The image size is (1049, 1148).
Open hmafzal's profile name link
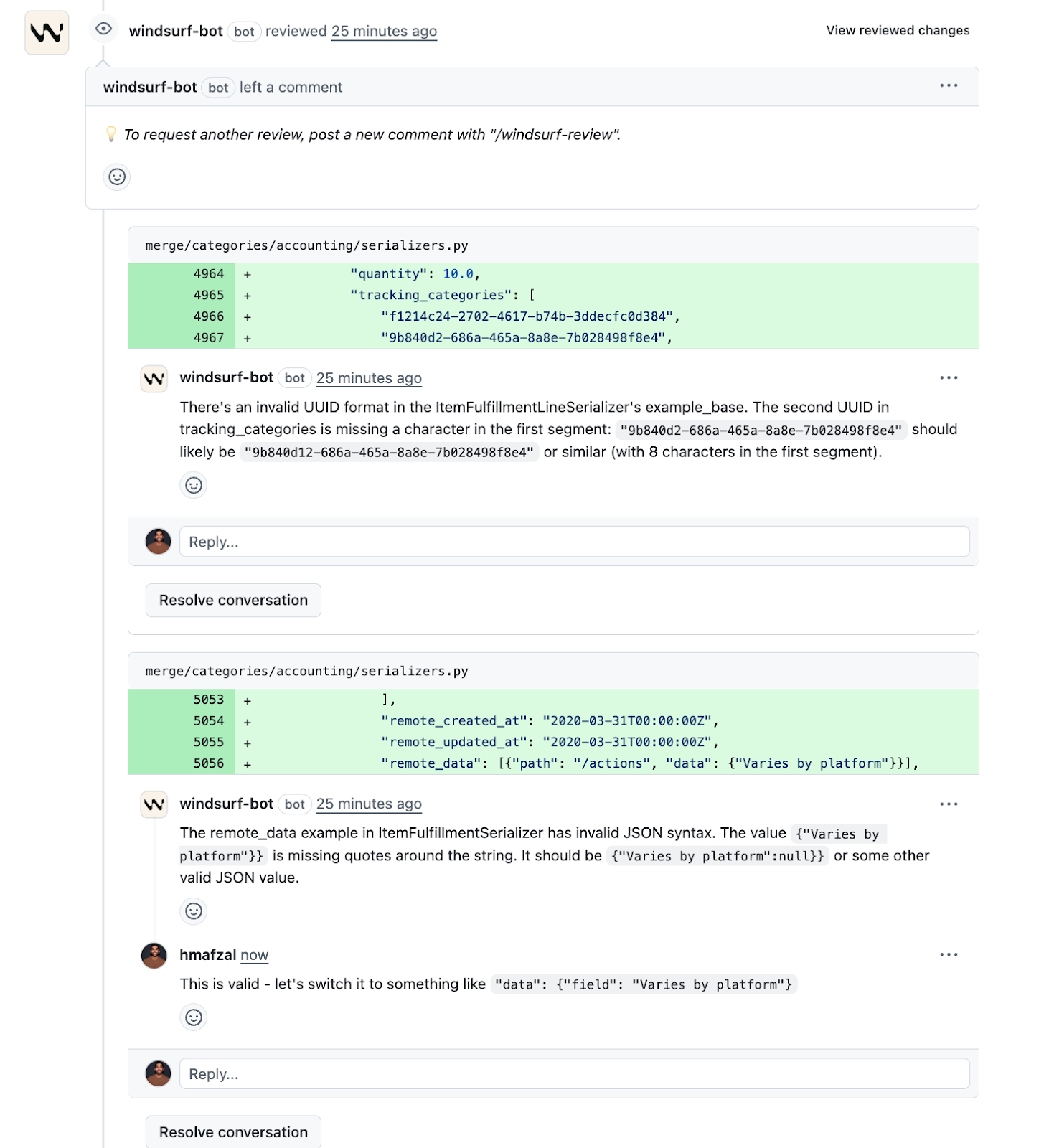tap(208, 955)
